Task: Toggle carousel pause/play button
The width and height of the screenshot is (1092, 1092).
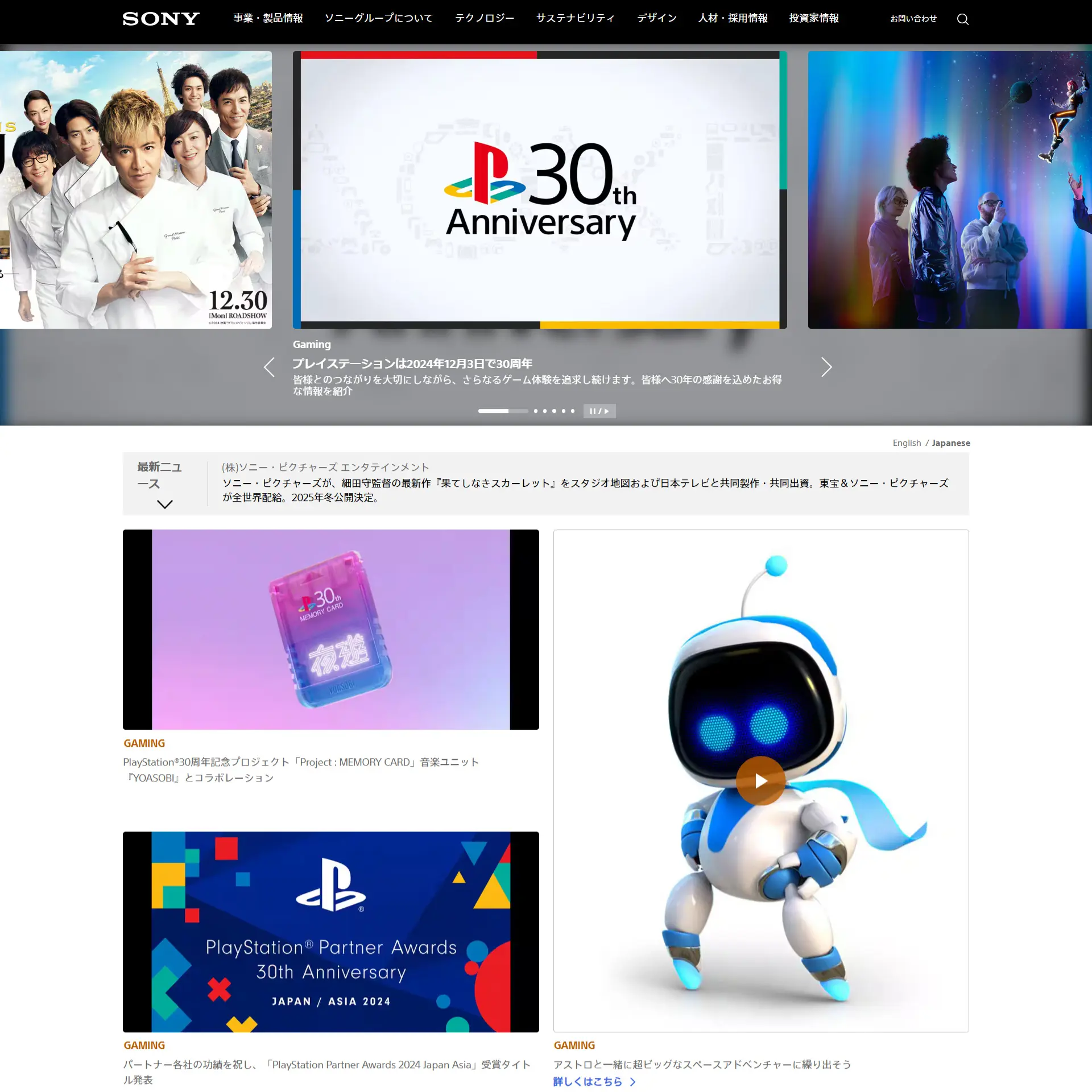Action: click(599, 411)
